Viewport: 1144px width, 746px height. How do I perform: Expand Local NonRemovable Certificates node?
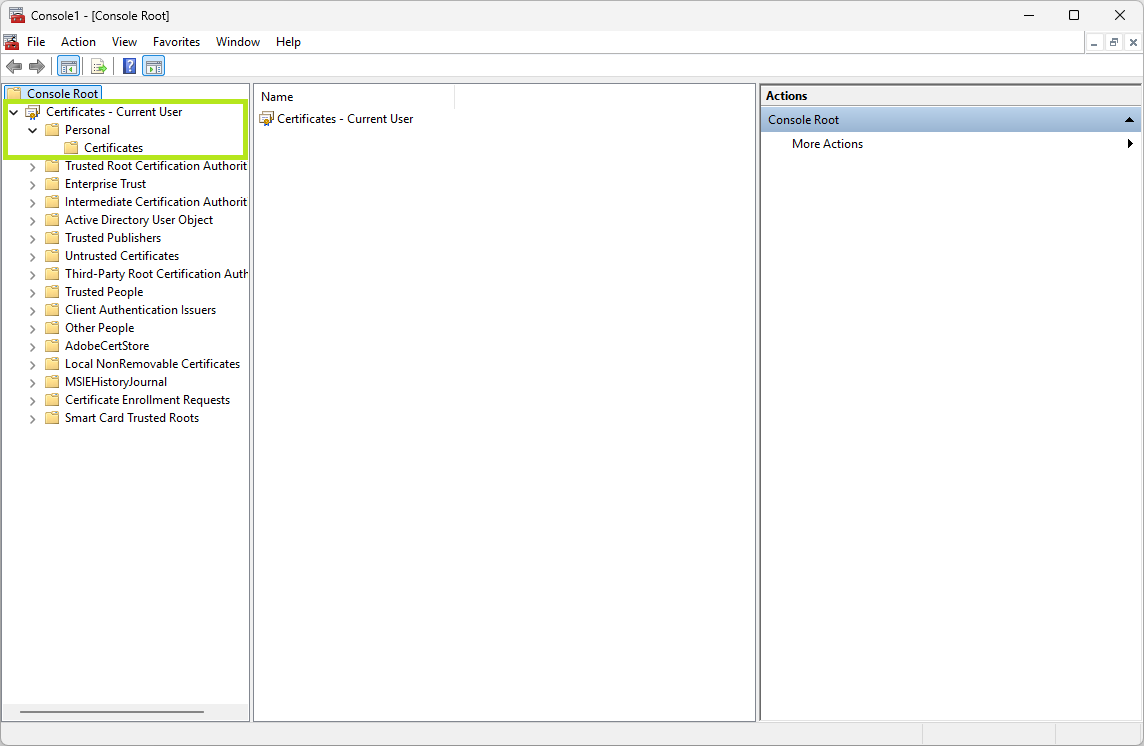33,364
